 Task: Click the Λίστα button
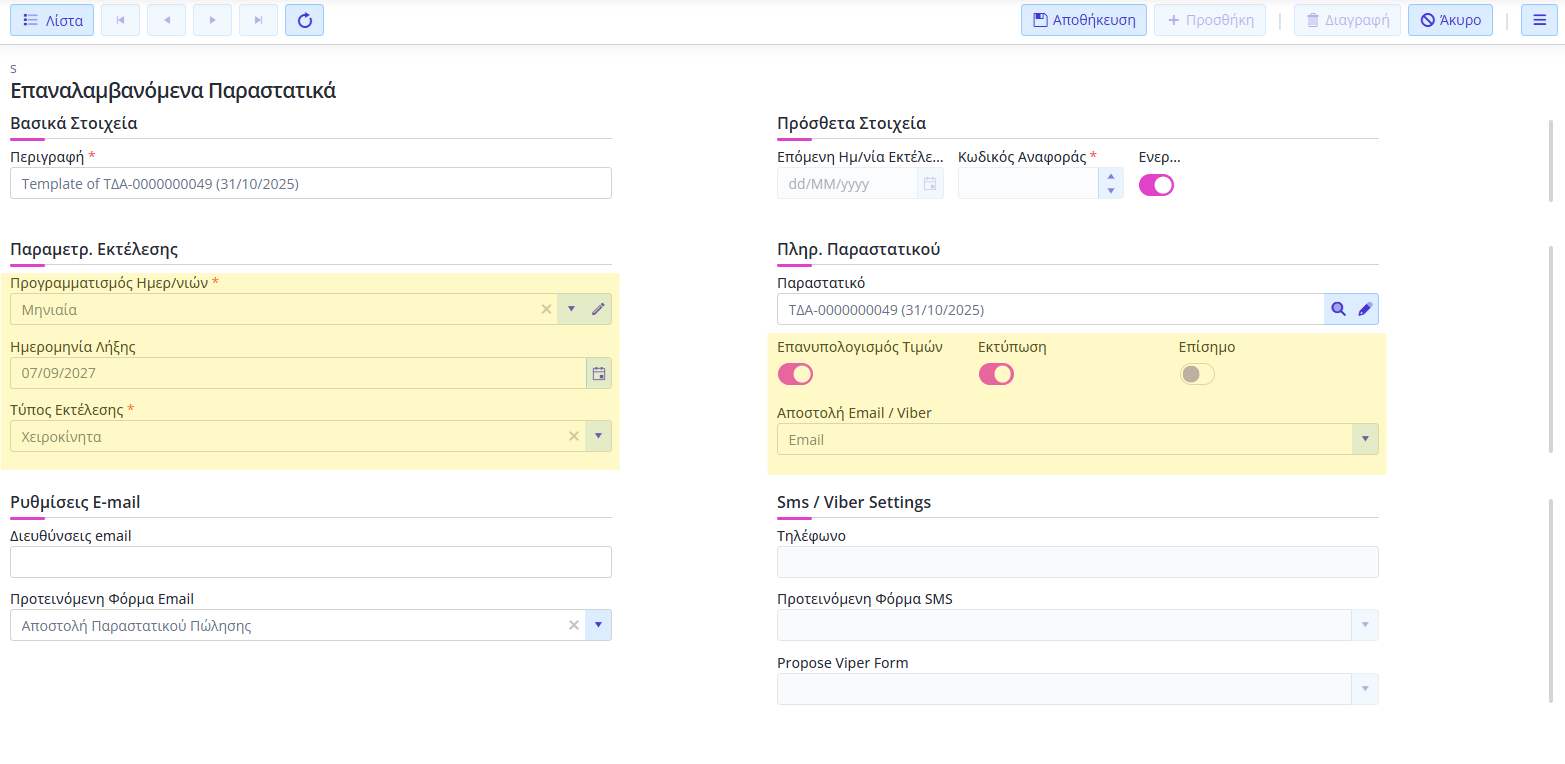click(x=53, y=20)
